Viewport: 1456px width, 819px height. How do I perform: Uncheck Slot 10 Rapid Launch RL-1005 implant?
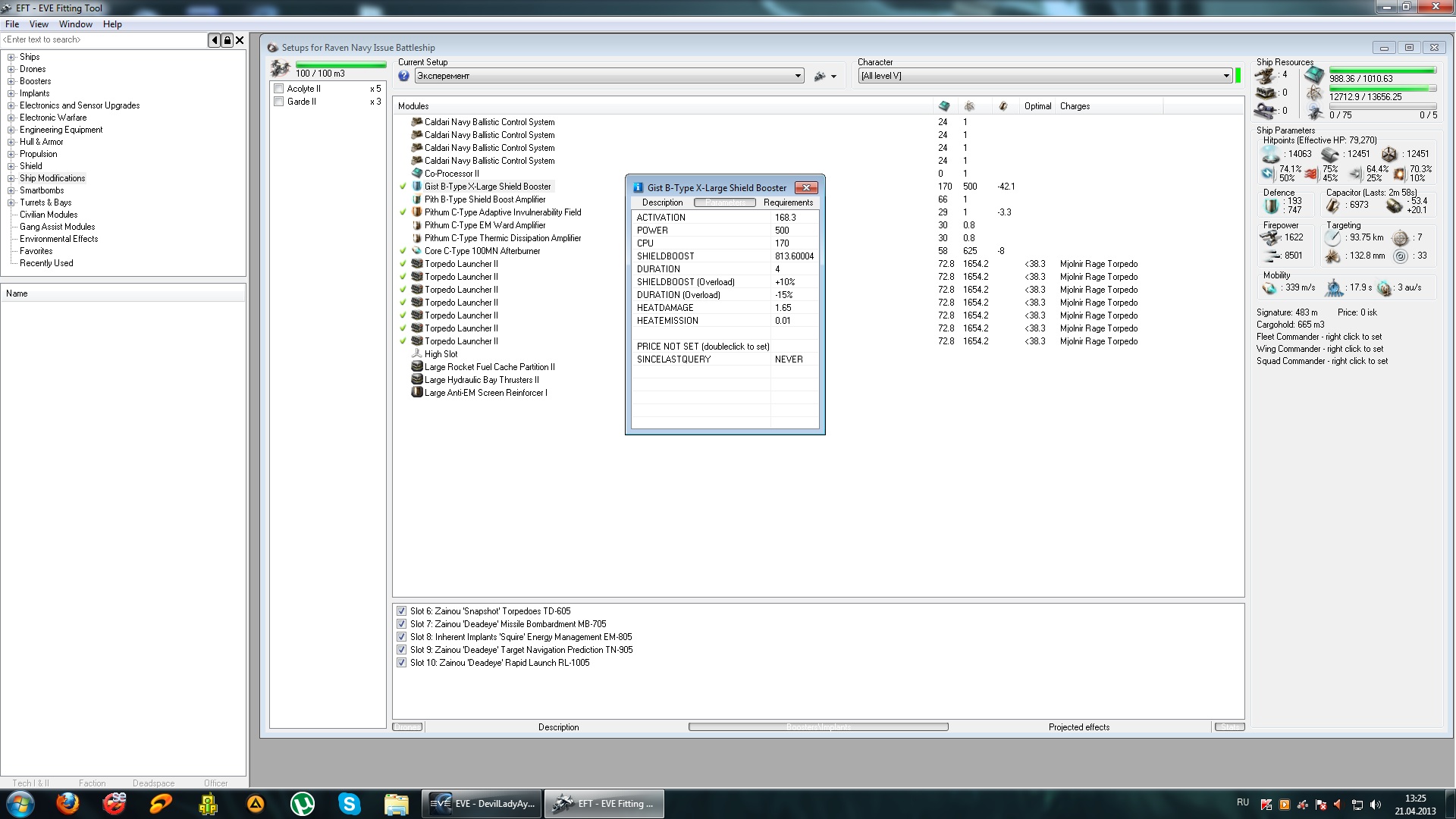click(x=401, y=663)
